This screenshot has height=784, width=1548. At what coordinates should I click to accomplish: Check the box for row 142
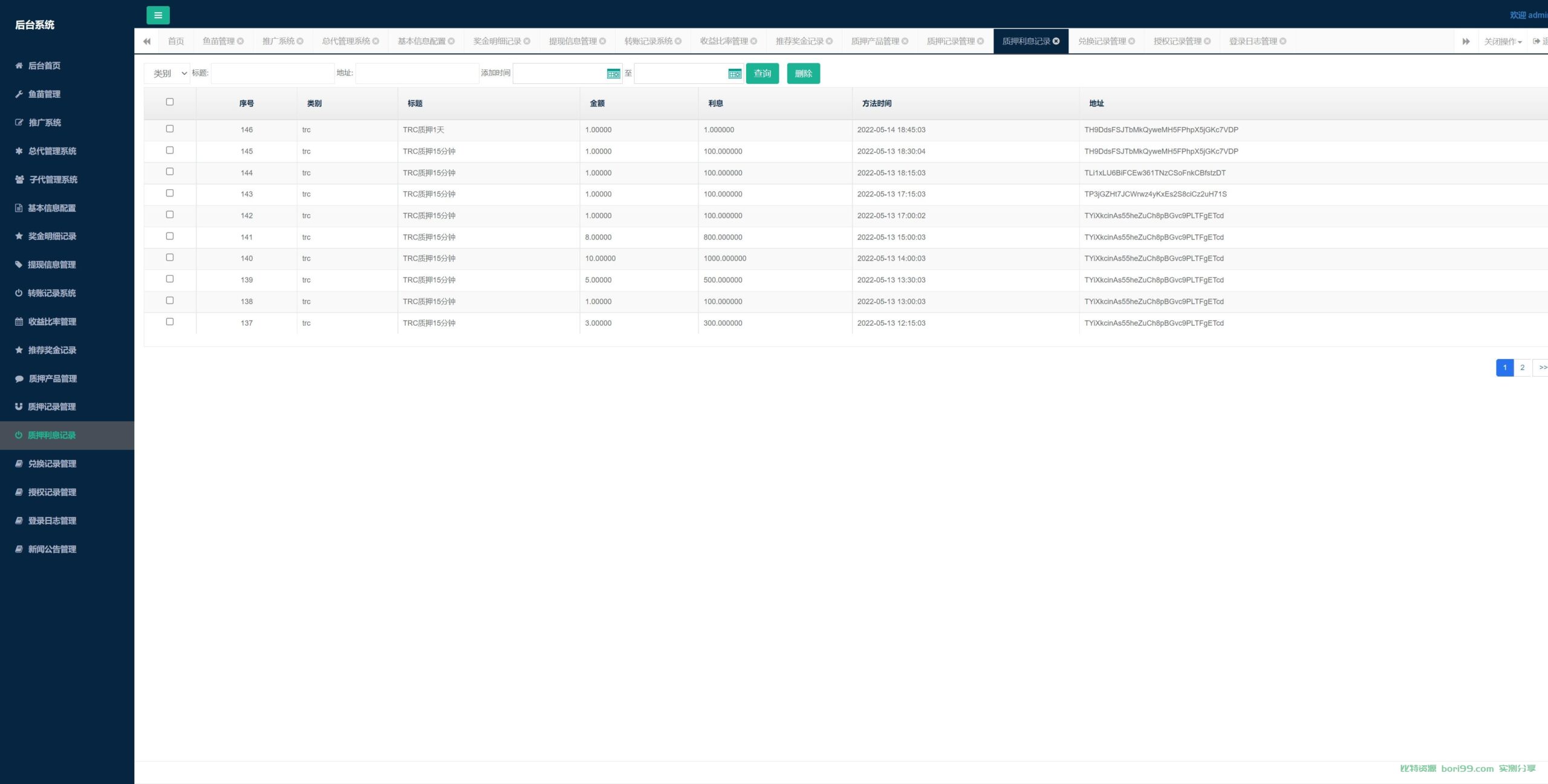(x=170, y=215)
